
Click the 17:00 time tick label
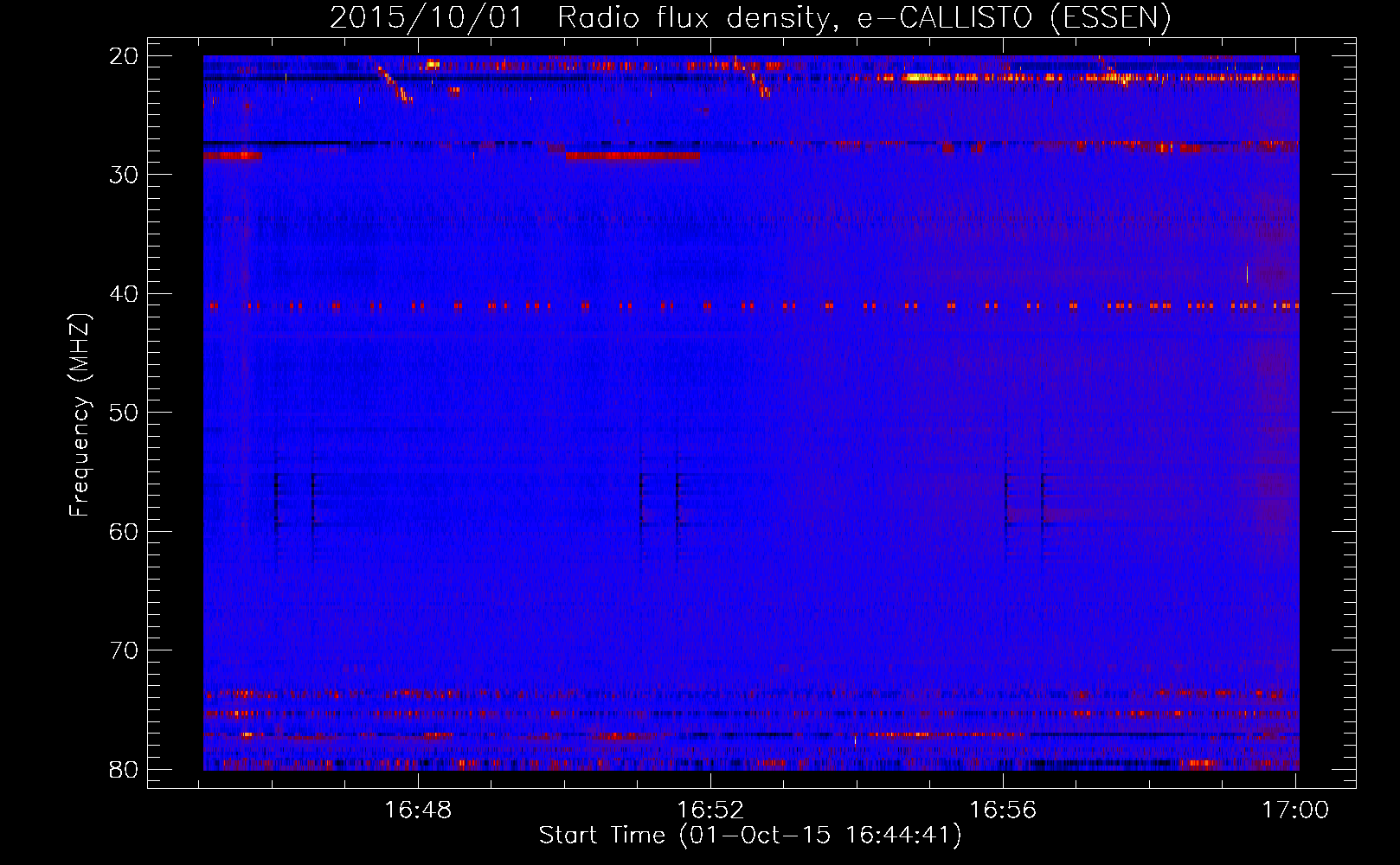point(1295,810)
